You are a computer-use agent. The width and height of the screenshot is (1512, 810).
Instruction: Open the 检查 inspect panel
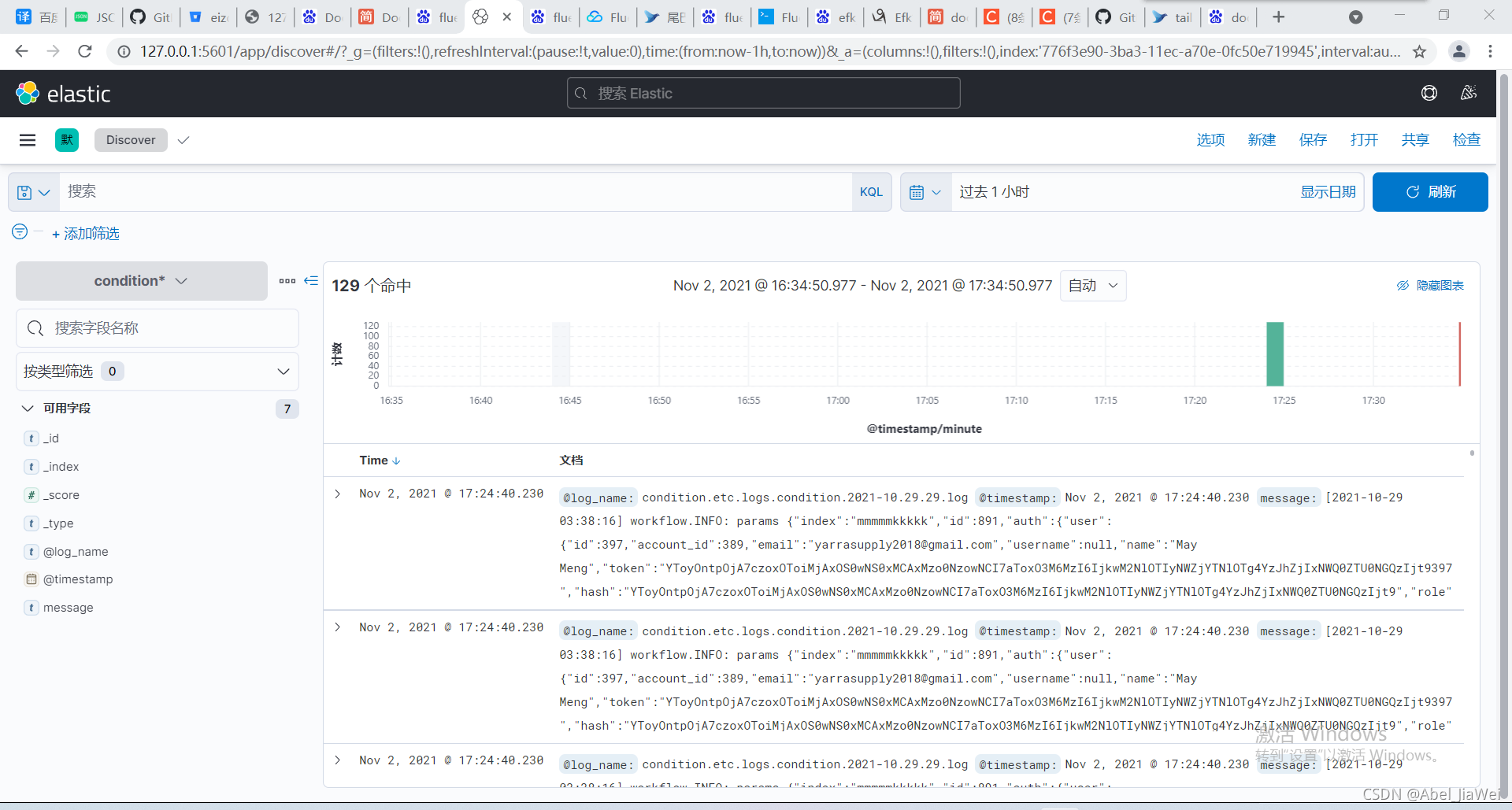(x=1466, y=140)
